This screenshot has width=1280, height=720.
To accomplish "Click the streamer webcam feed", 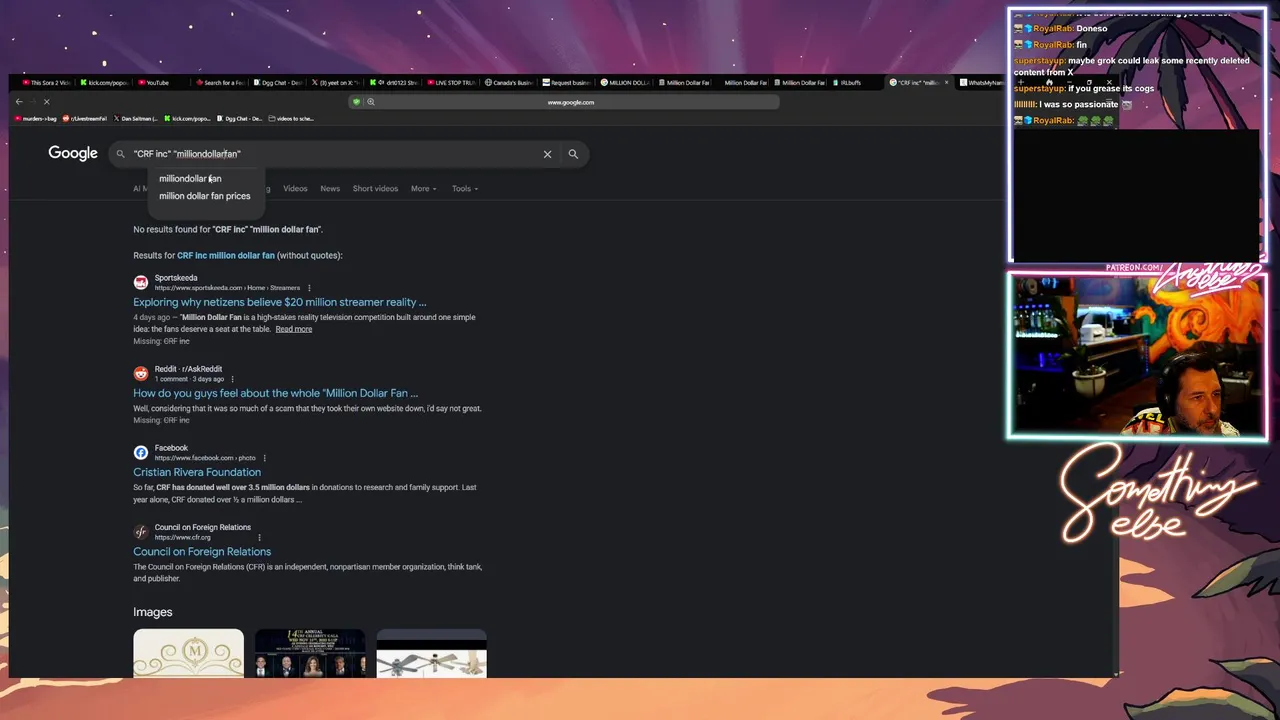I will 1138,357.
